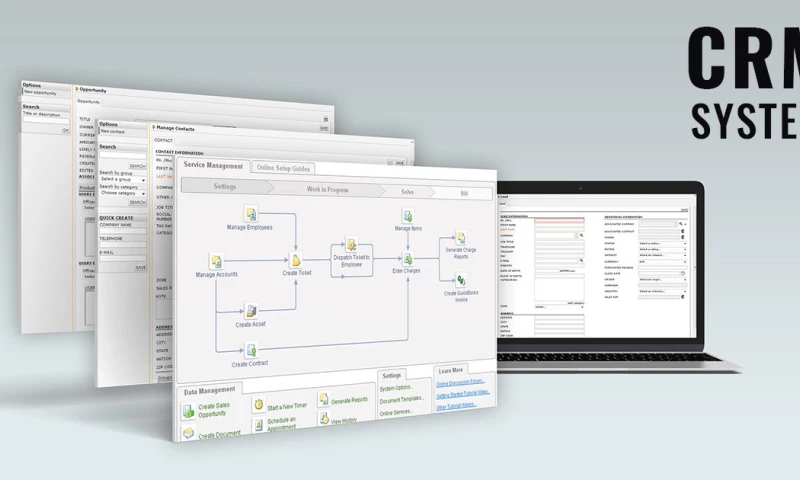800x480 pixels.
Task: Switch to the Service Management tab
Action: (x=213, y=166)
